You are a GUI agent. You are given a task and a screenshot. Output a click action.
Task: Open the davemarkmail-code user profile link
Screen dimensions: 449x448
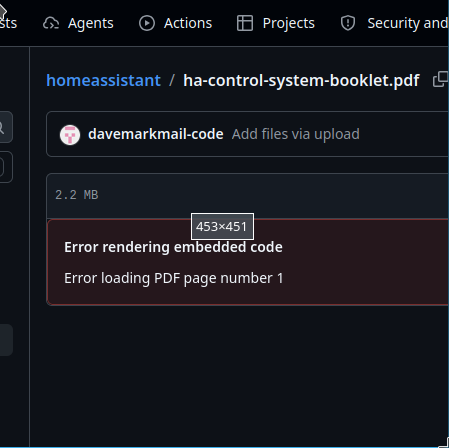point(156,134)
